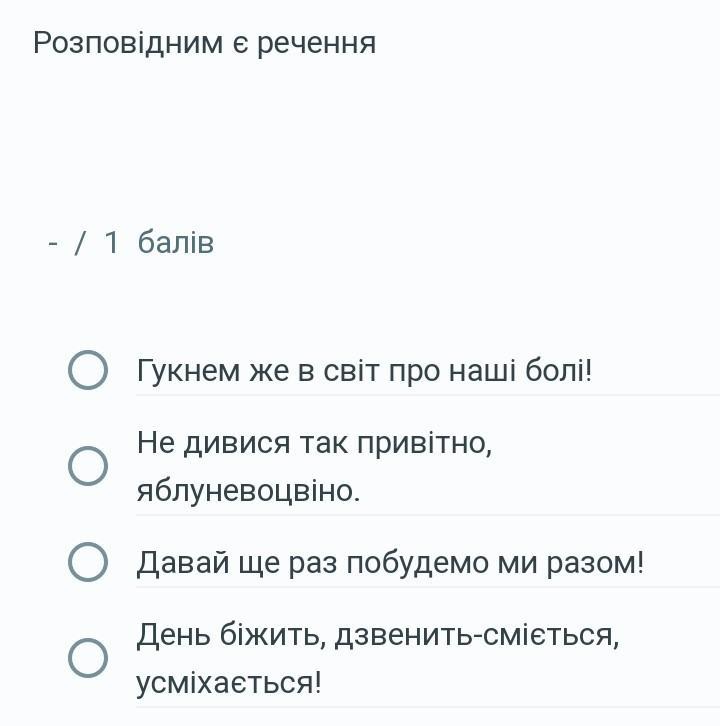Mark the "Давай ще раз побудемо" radio button
The height and width of the screenshot is (726, 720).
click(x=88, y=562)
